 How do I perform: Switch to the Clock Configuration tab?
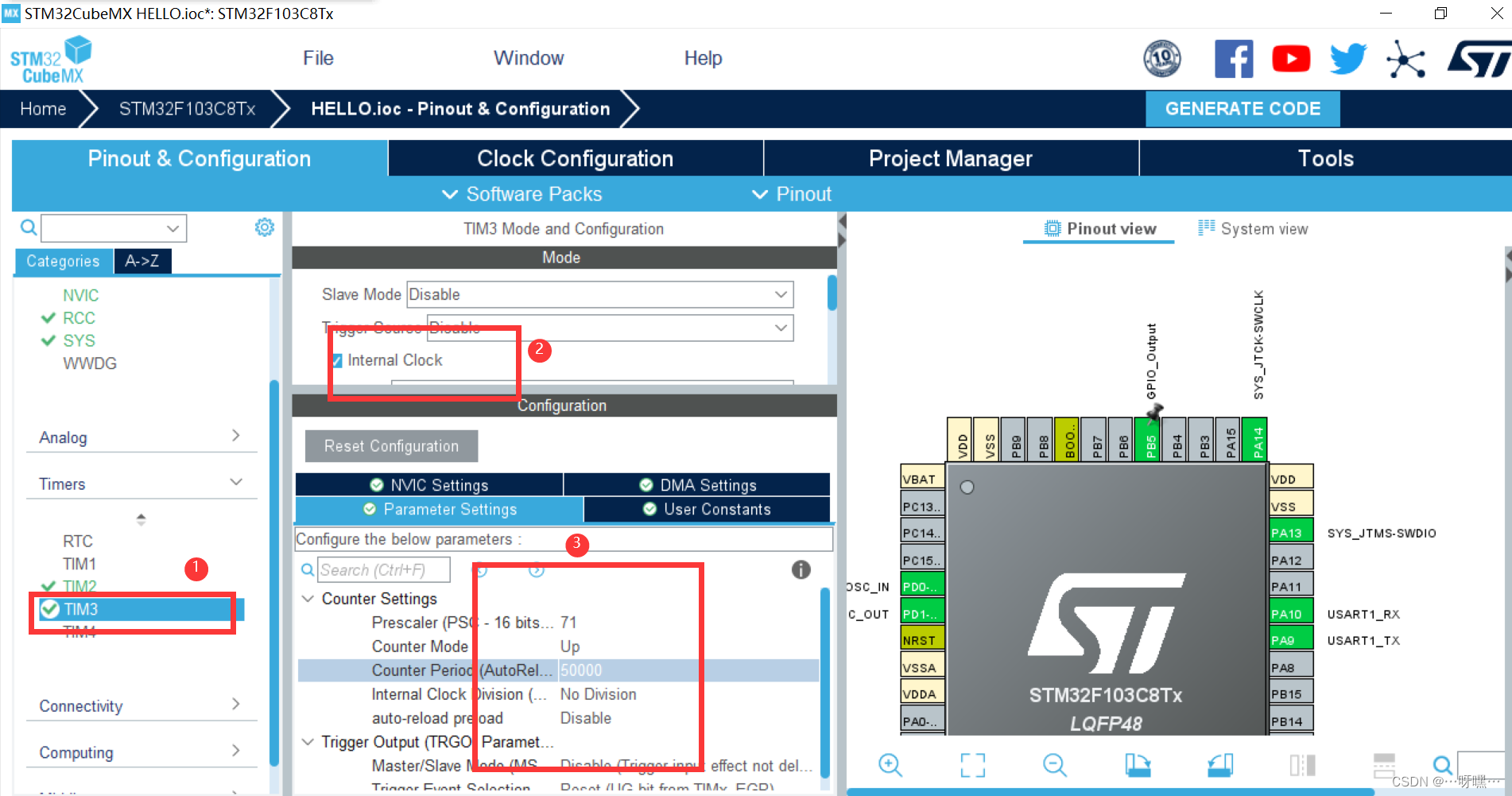pyautogui.click(x=575, y=158)
